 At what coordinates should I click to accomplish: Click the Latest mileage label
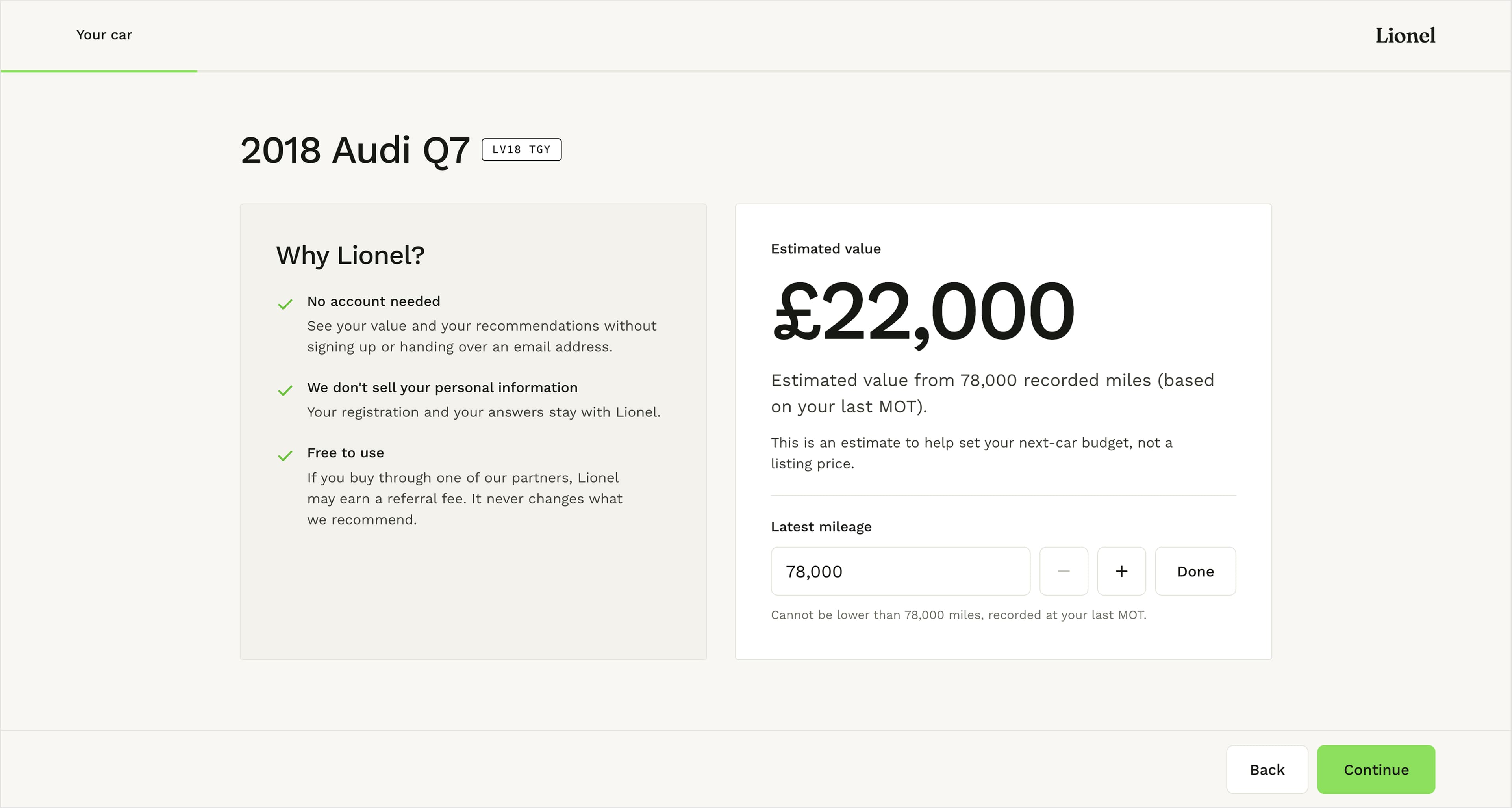tap(821, 527)
